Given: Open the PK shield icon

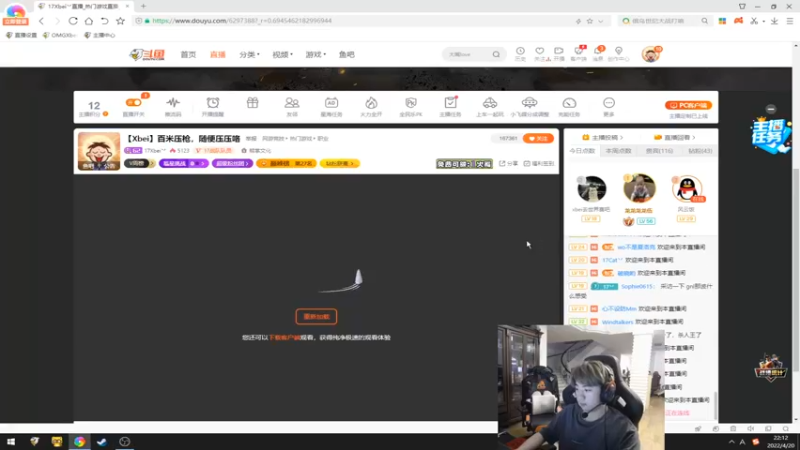Looking at the screenshot, I should [x=411, y=103].
